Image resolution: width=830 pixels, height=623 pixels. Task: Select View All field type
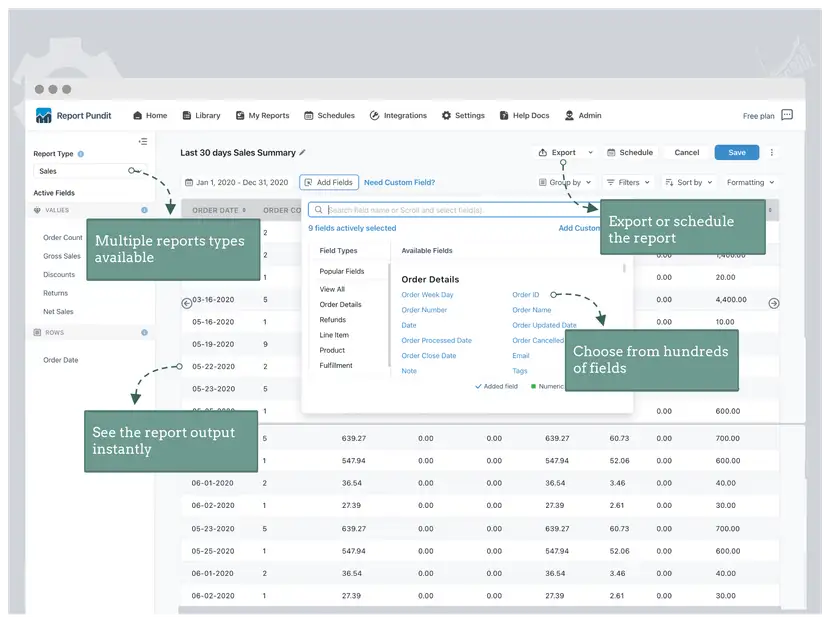pos(332,289)
